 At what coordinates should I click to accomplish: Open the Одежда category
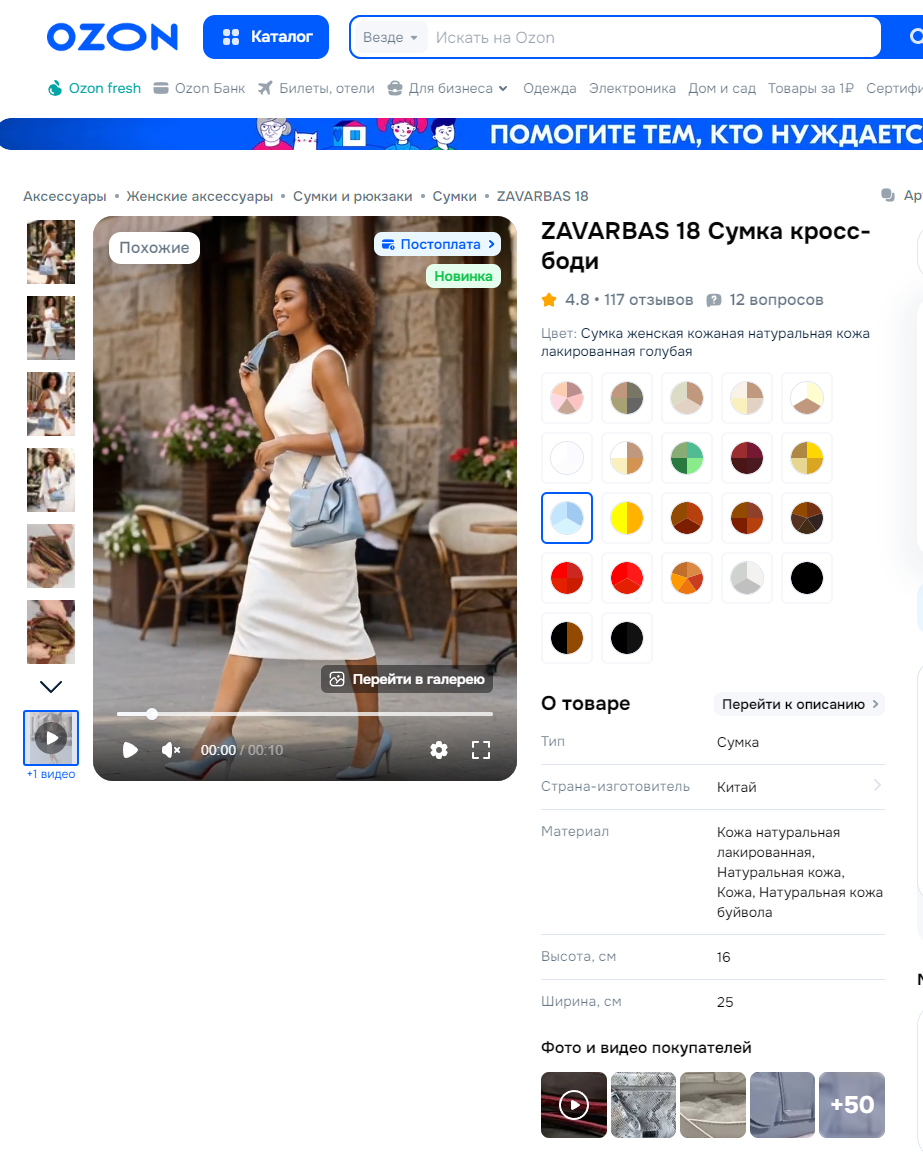coord(550,88)
